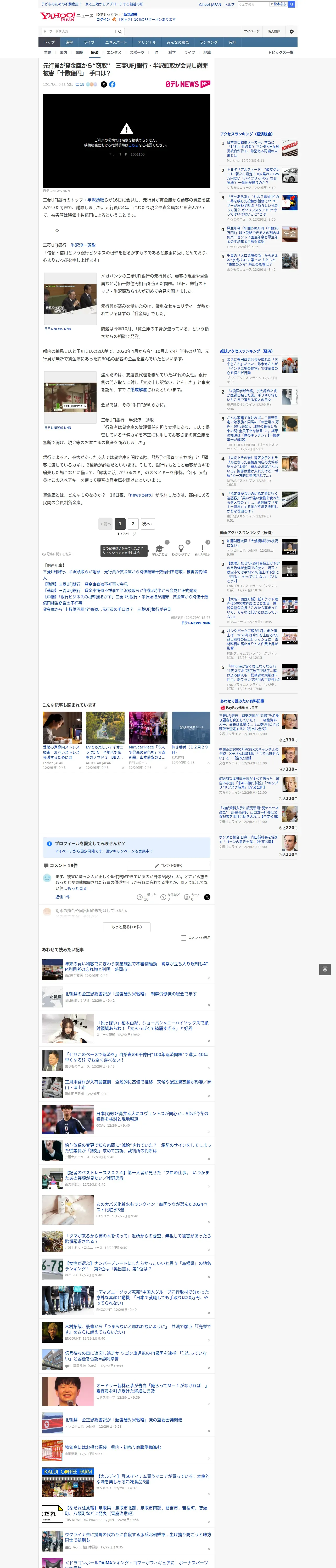Focus the ウェブ検索 input field
The width and height of the screenshot is (336, 1568).
click(x=254, y=4)
